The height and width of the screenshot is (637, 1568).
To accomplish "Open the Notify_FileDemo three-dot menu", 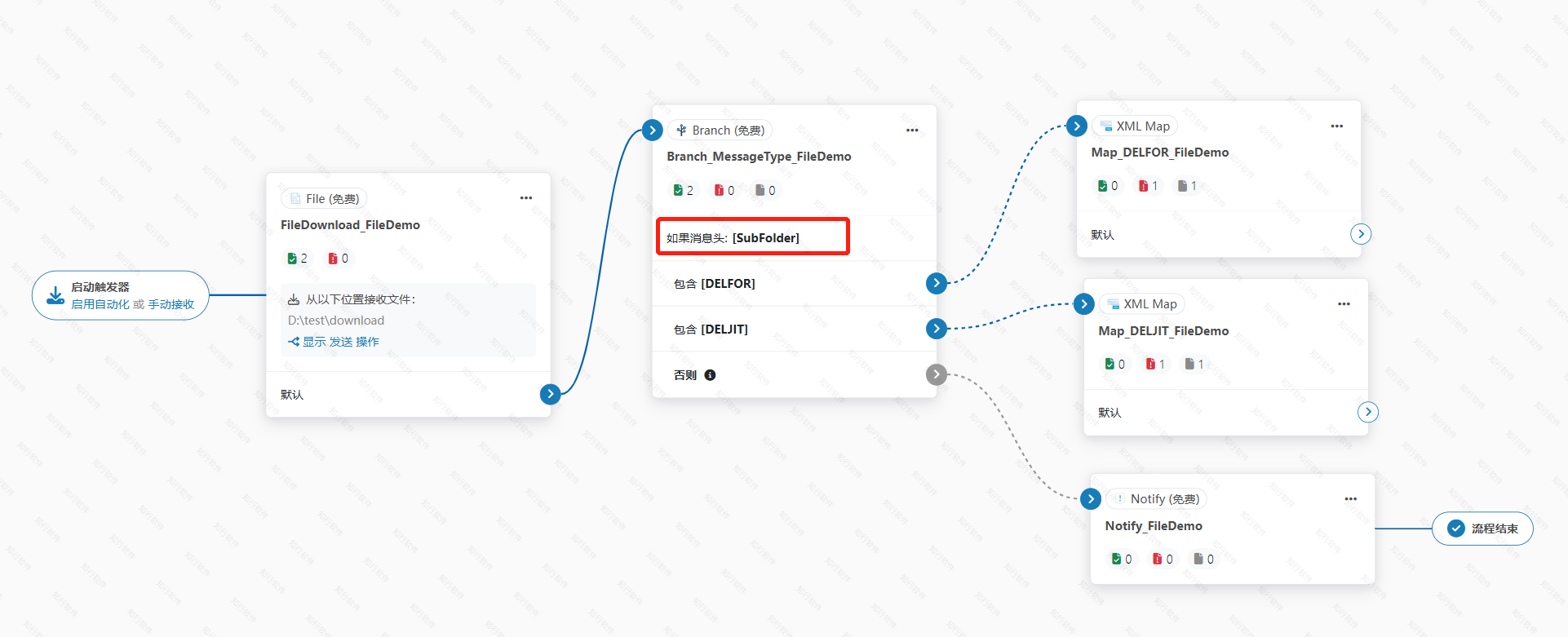I will [1351, 499].
